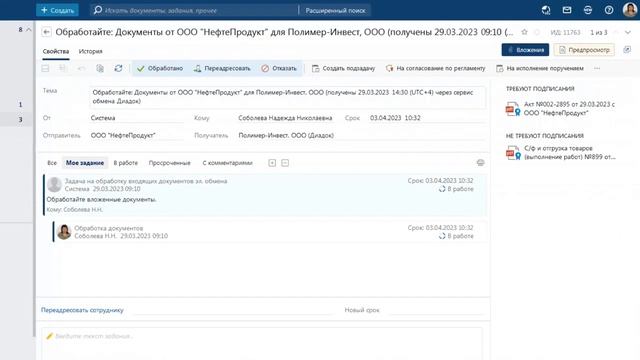Go to previous task with up chevron

tap(616, 32)
